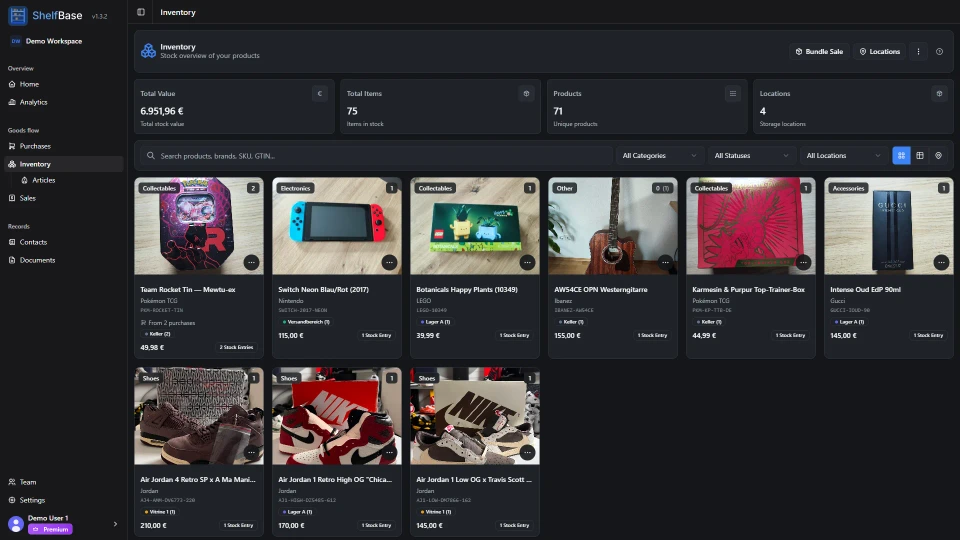Focus the product search field
Image resolution: width=960 pixels, height=540 pixels.
click(374, 156)
